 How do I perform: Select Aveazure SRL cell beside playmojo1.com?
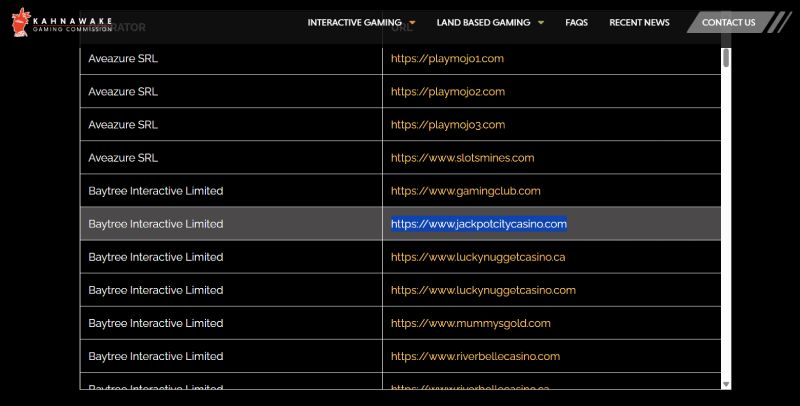pos(231,59)
